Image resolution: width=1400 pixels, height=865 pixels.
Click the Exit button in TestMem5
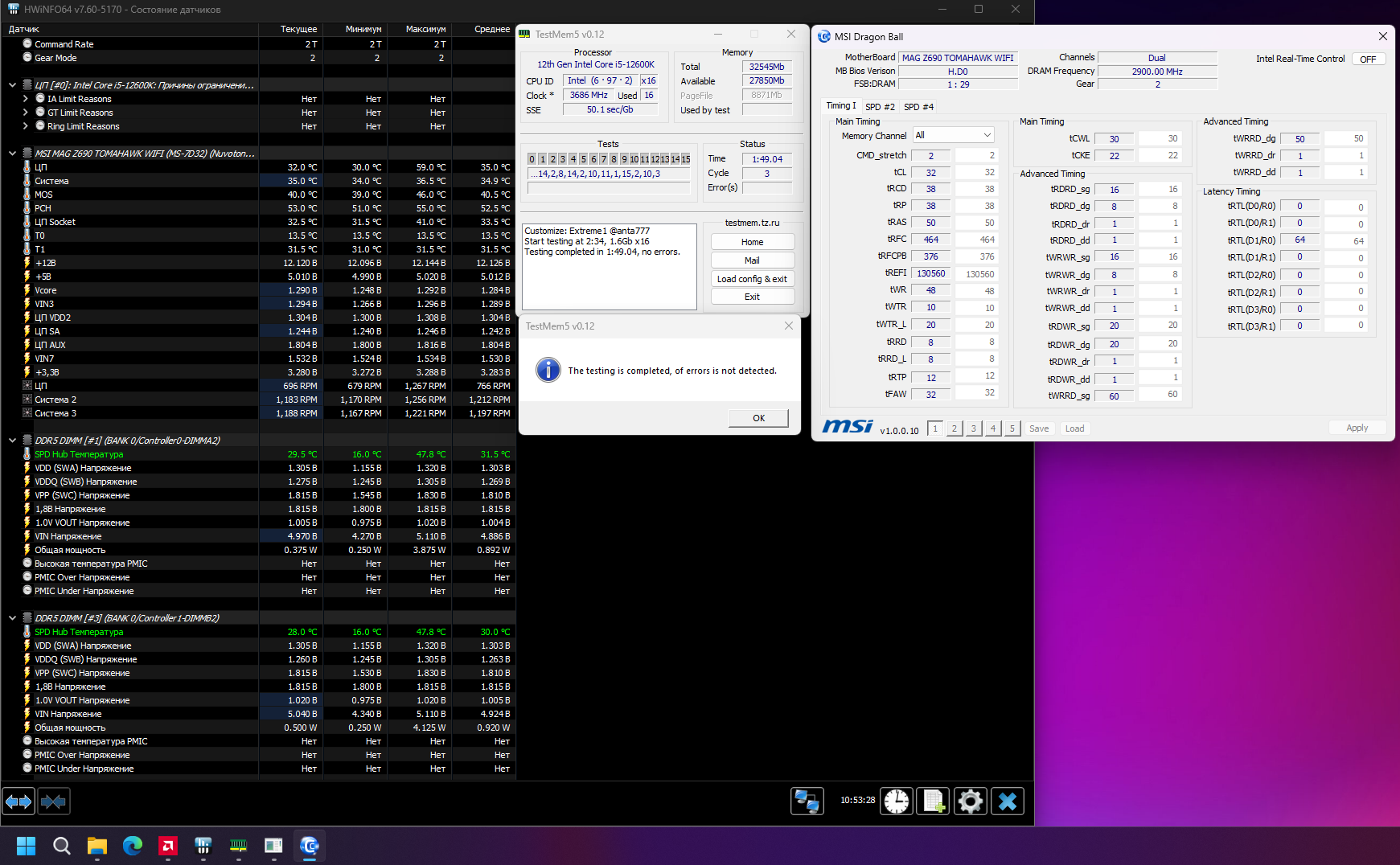(x=753, y=297)
